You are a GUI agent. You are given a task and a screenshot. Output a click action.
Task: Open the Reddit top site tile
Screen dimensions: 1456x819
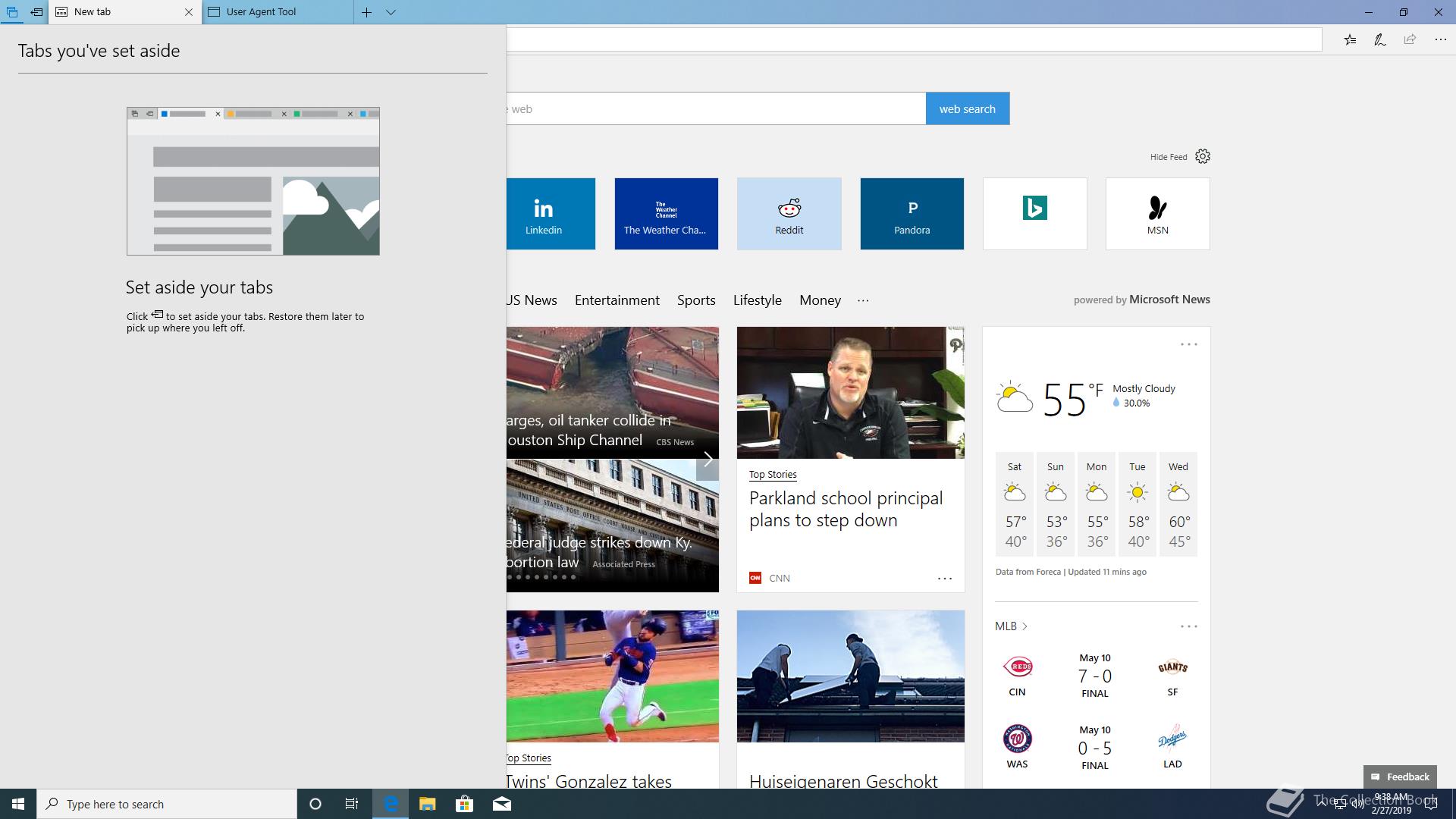[x=789, y=214]
